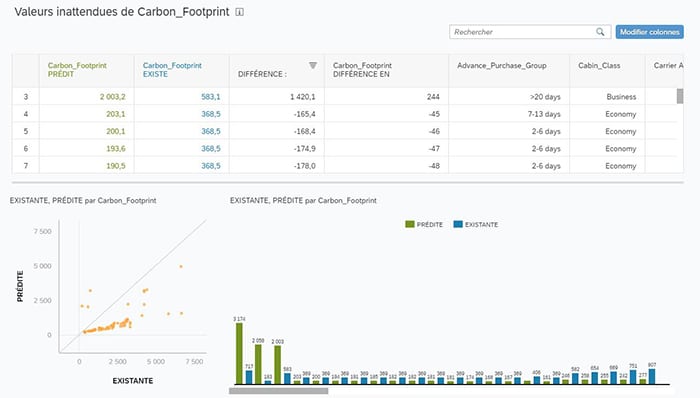Click the green bar labeled 2 003

278,365
